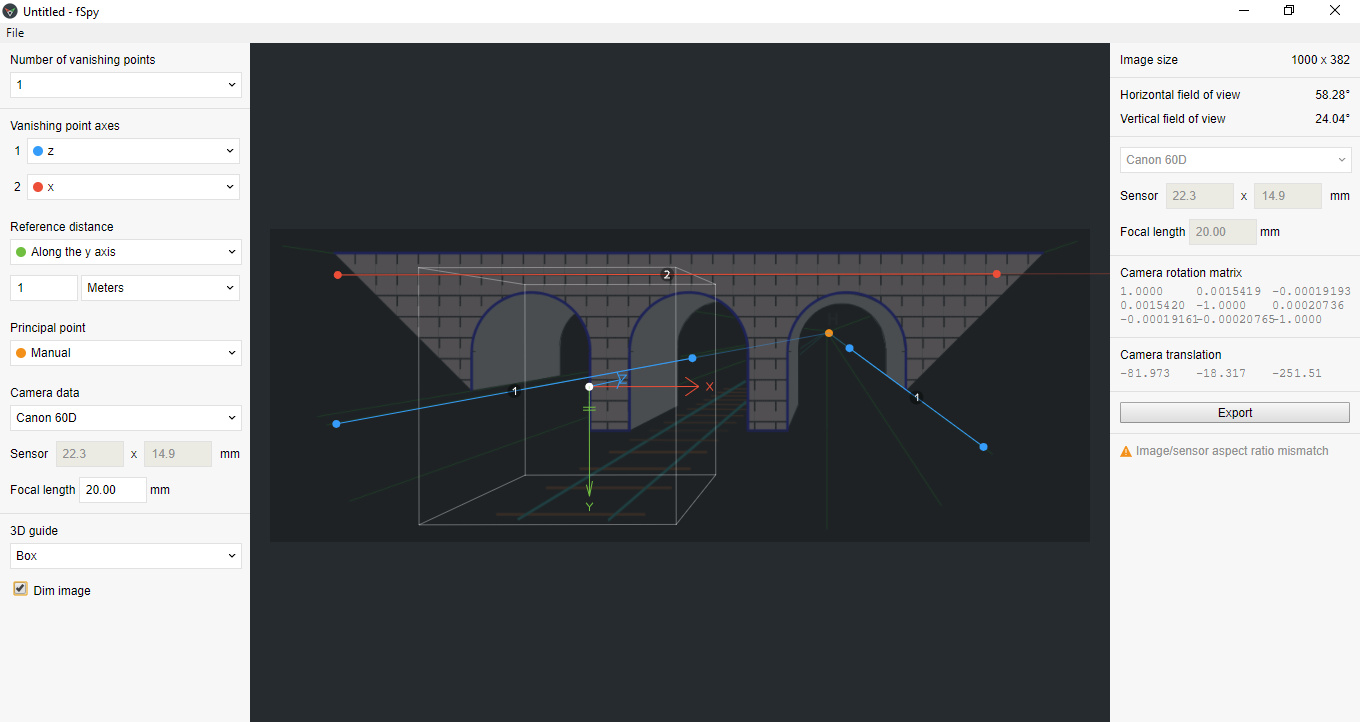Click the "2" label on the red horizon line

click(x=667, y=275)
